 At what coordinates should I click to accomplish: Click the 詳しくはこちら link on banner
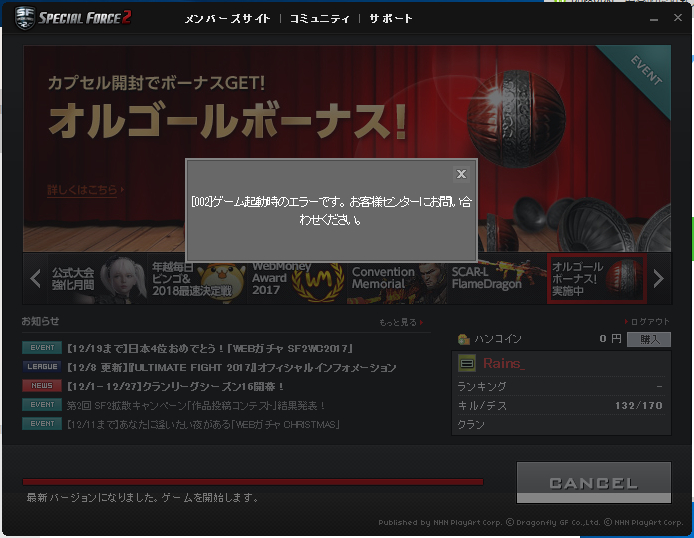click(x=85, y=190)
